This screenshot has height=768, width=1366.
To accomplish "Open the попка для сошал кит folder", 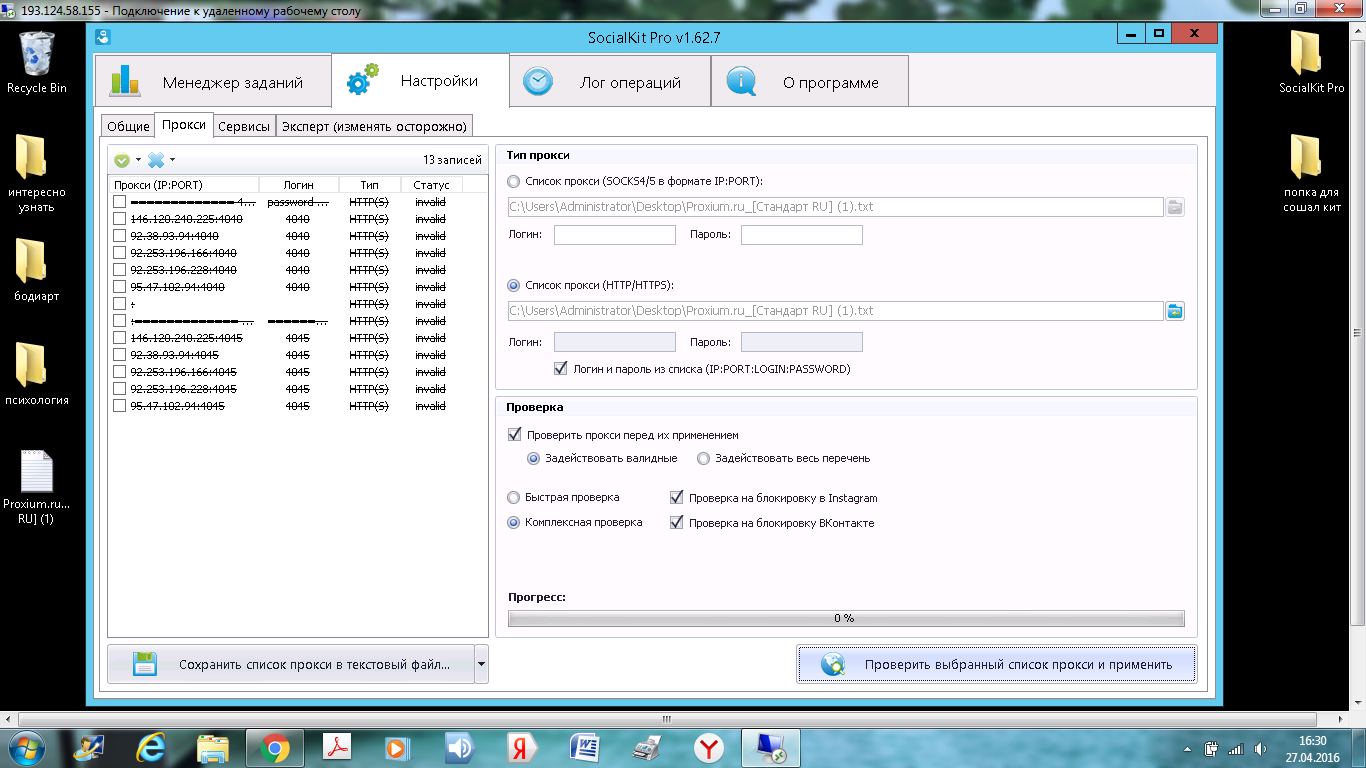I will click(1311, 173).
